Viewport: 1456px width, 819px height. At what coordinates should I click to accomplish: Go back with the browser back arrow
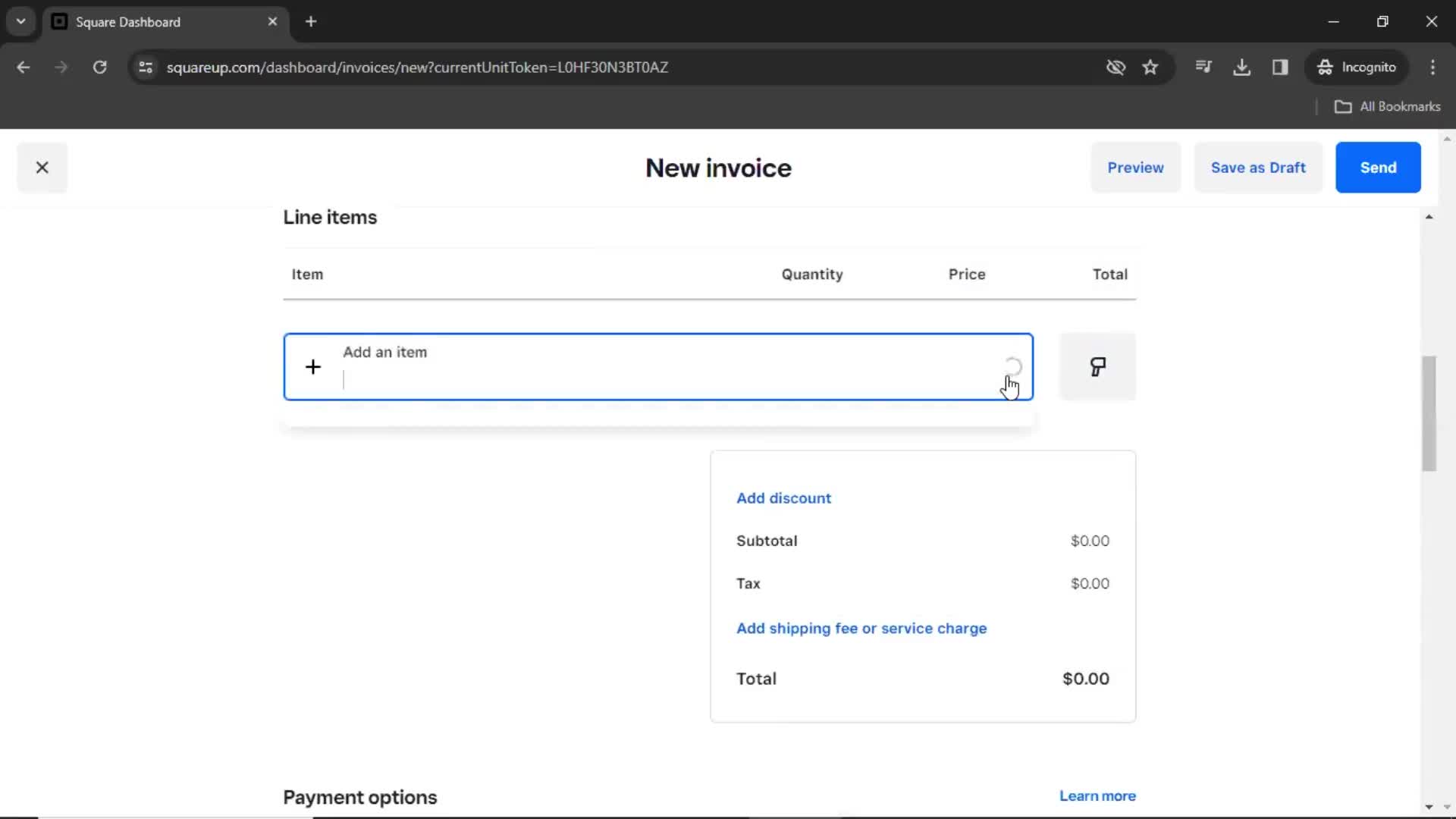pyautogui.click(x=24, y=67)
